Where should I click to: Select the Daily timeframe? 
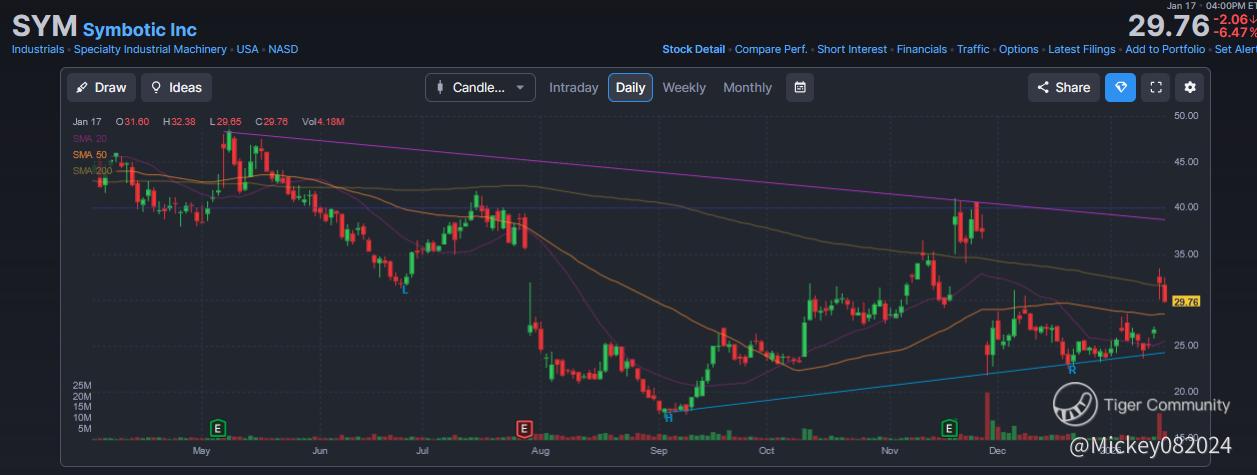[630, 87]
